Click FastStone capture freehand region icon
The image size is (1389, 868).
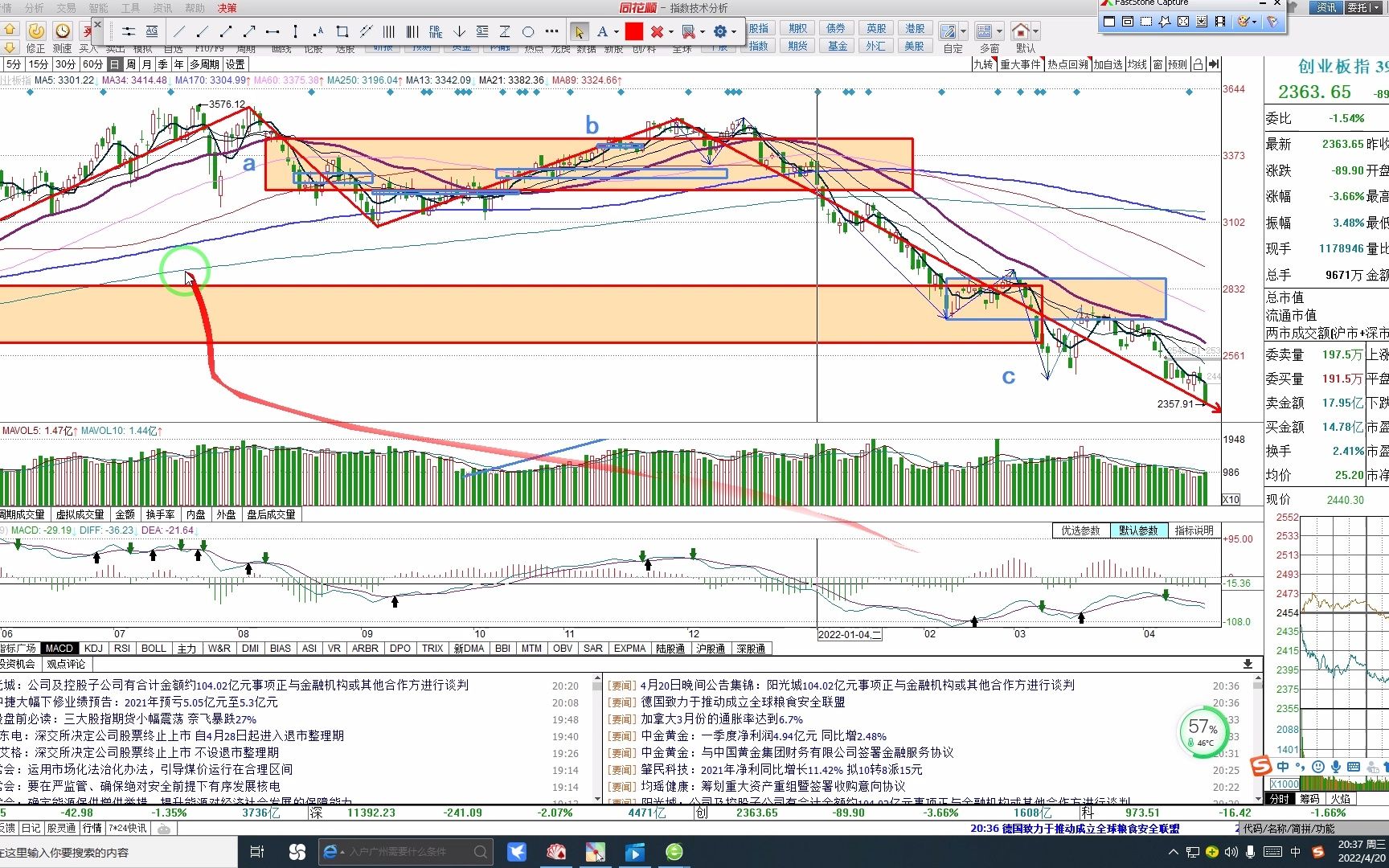point(1165,22)
